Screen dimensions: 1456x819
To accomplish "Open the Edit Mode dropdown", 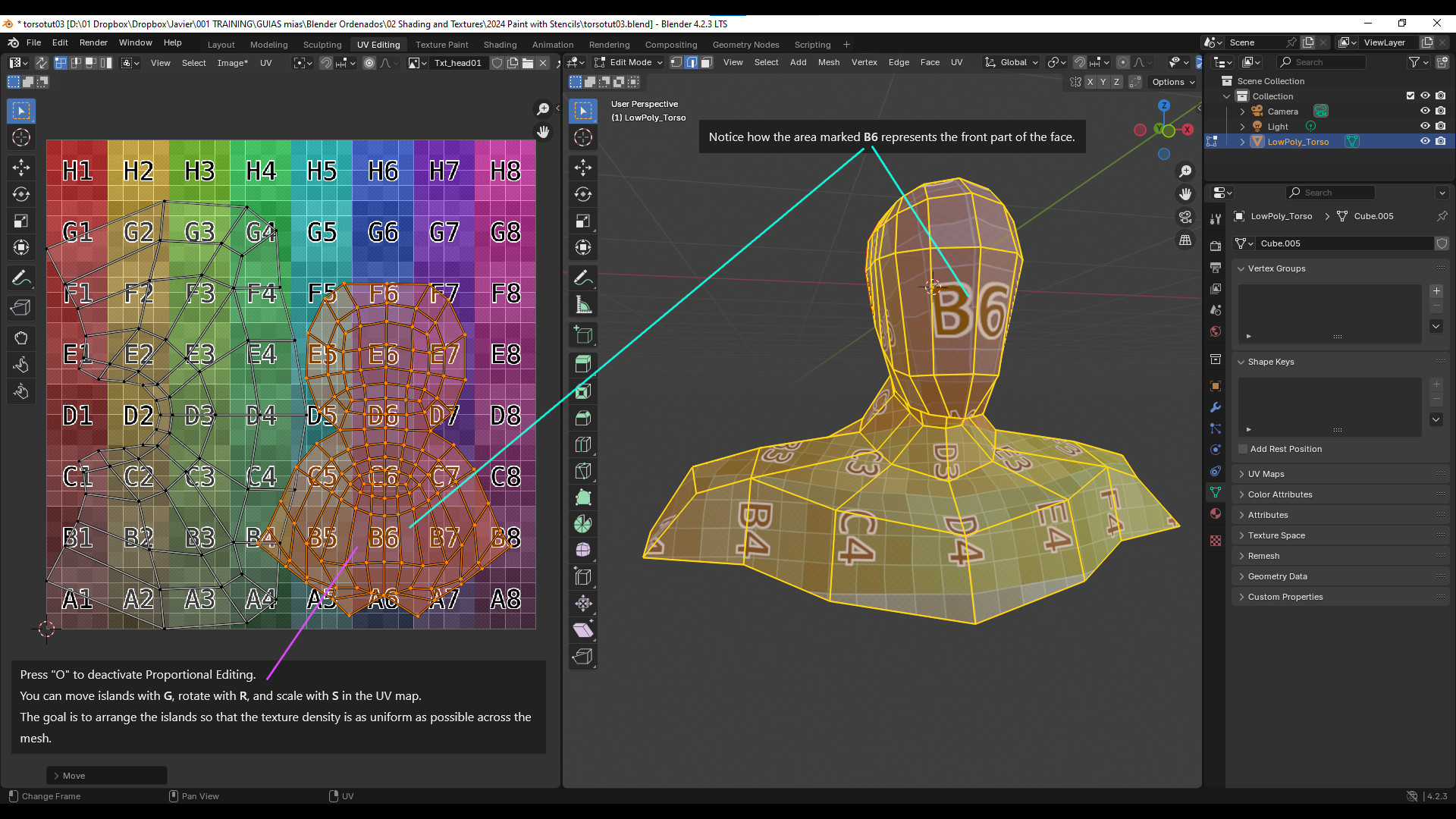I will (x=629, y=62).
